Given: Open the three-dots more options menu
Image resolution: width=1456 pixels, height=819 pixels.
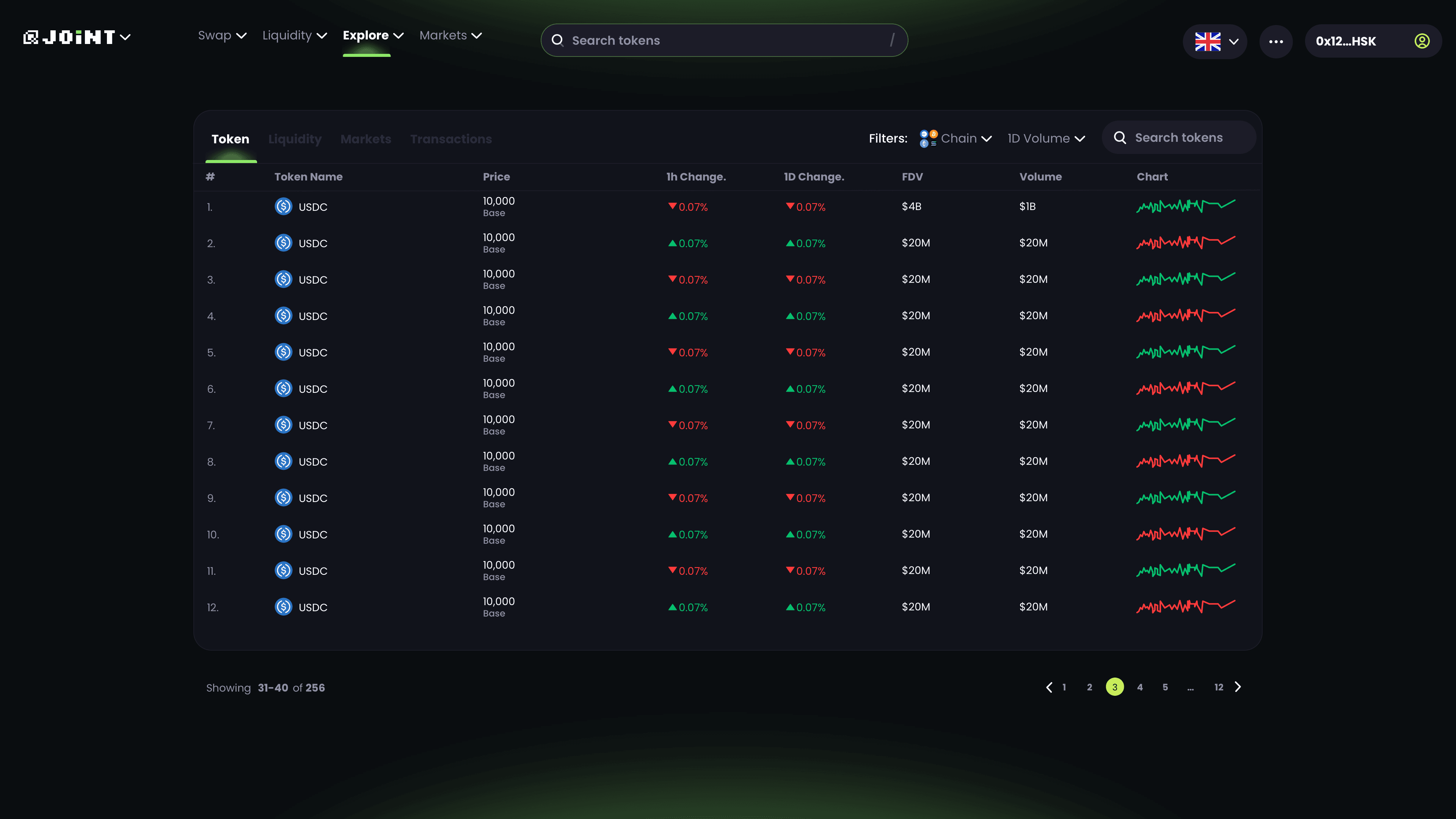Looking at the screenshot, I should click(x=1276, y=41).
